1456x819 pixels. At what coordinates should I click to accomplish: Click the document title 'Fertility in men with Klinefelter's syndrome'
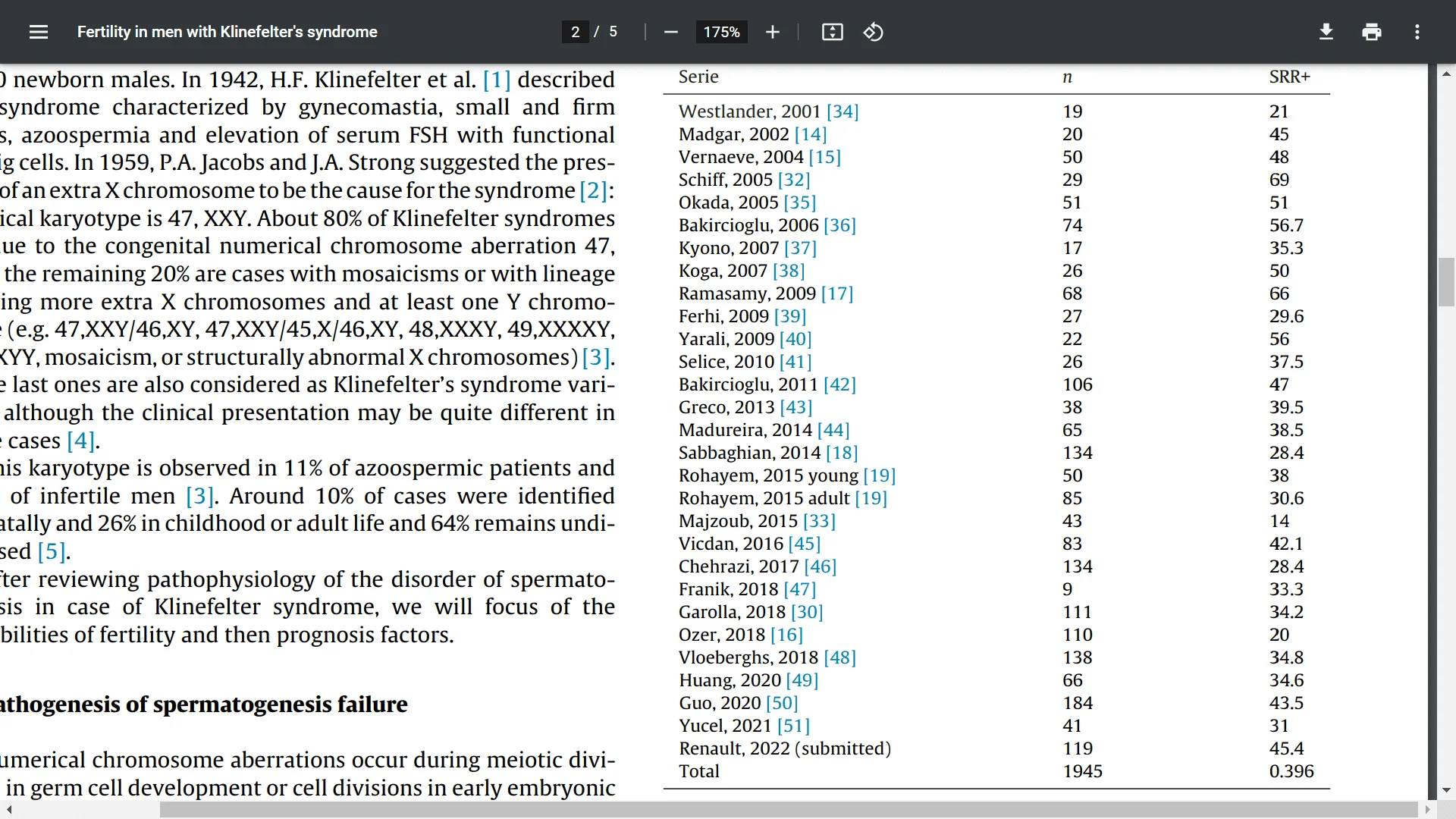click(x=227, y=32)
